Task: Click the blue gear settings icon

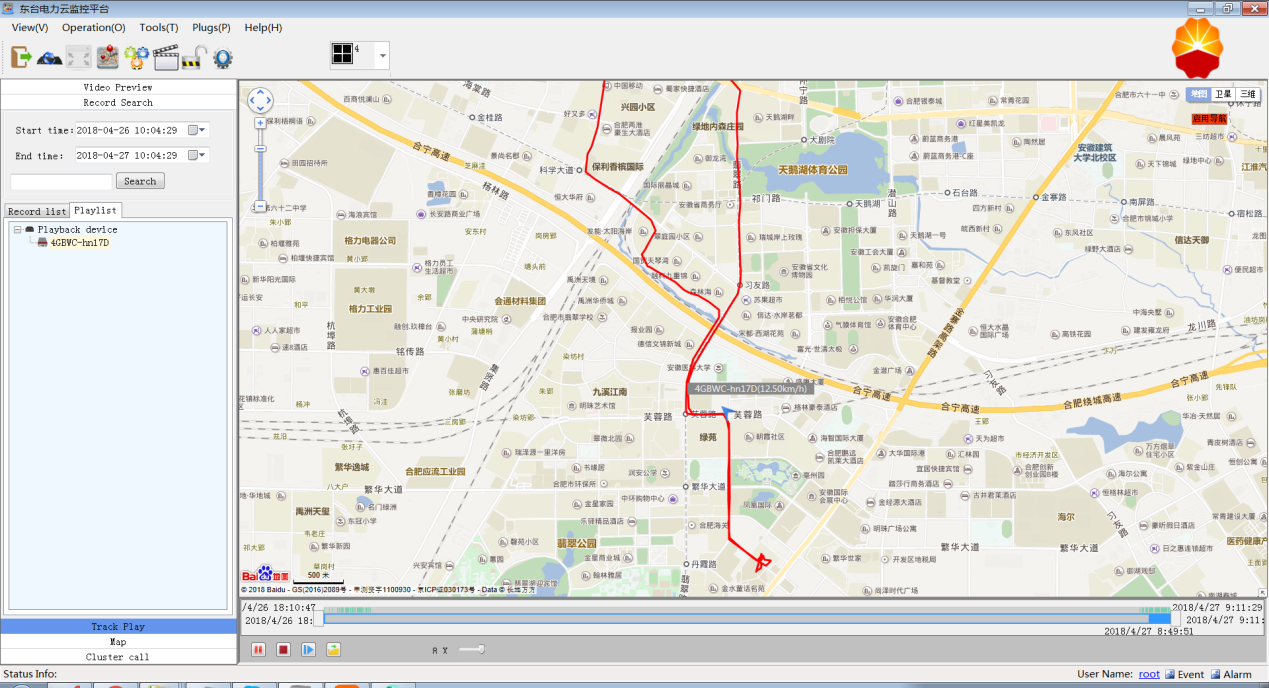Action: pyautogui.click(x=222, y=57)
